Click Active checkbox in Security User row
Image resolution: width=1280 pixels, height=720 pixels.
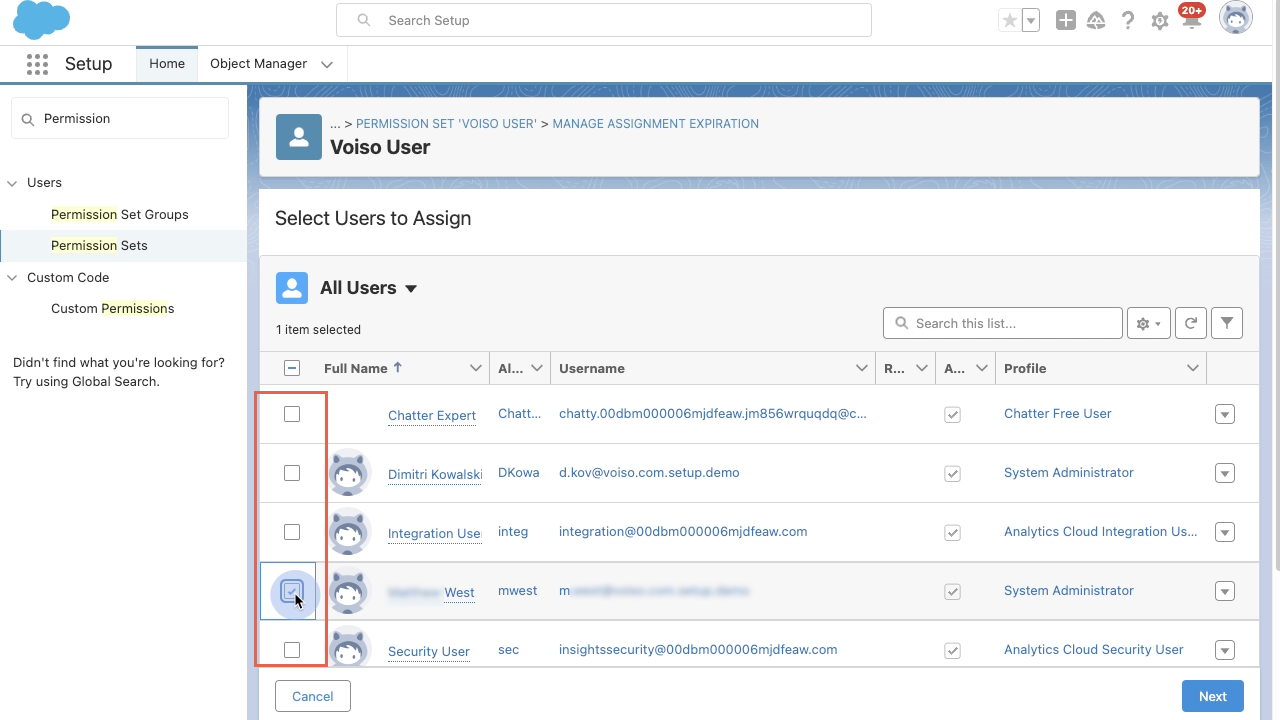click(x=952, y=650)
